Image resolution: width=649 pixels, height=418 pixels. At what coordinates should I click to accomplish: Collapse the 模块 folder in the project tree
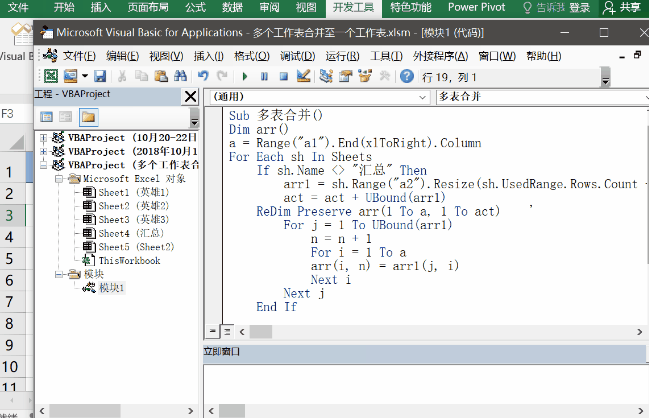coord(59,274)
